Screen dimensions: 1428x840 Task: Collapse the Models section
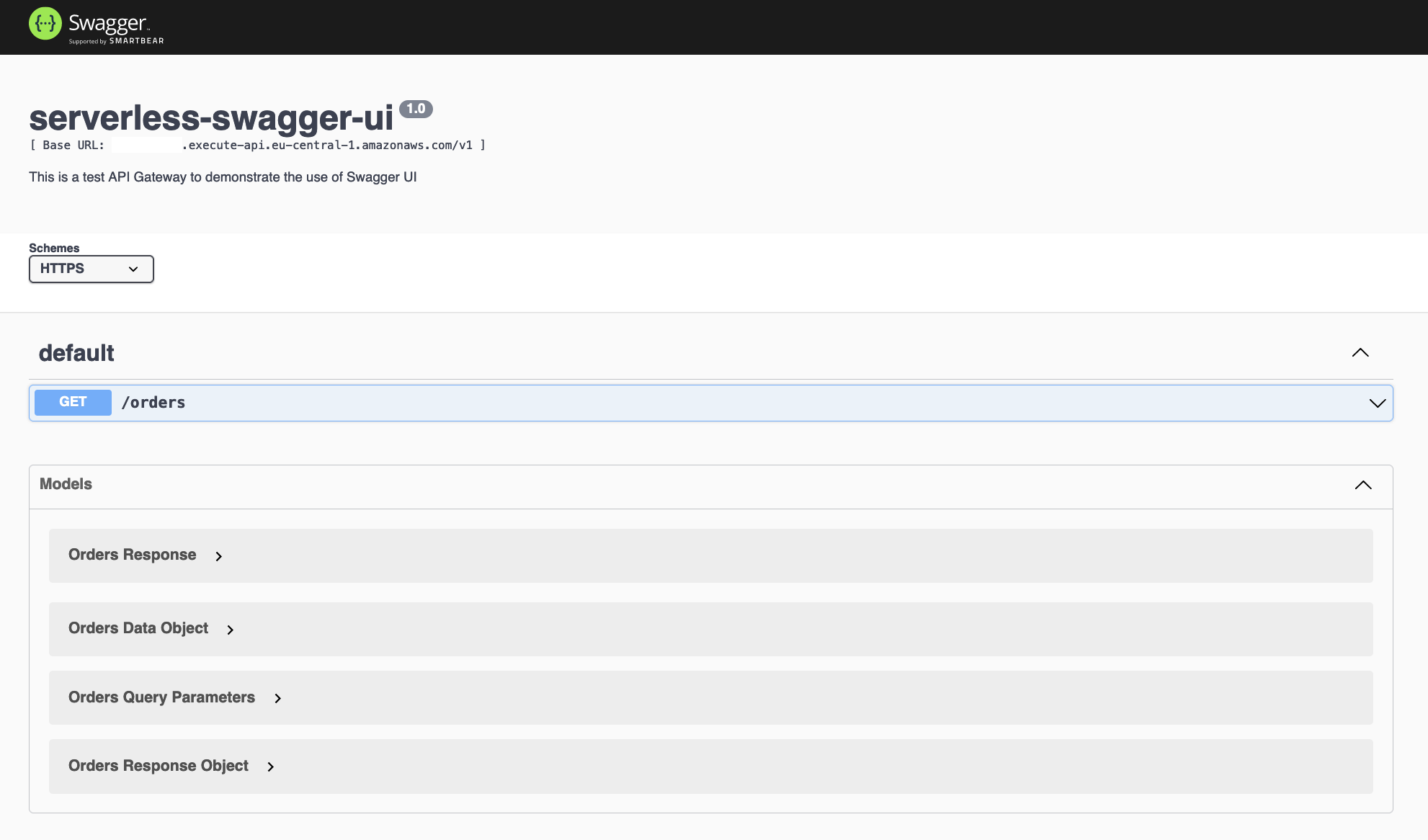tap(1362, 485)
